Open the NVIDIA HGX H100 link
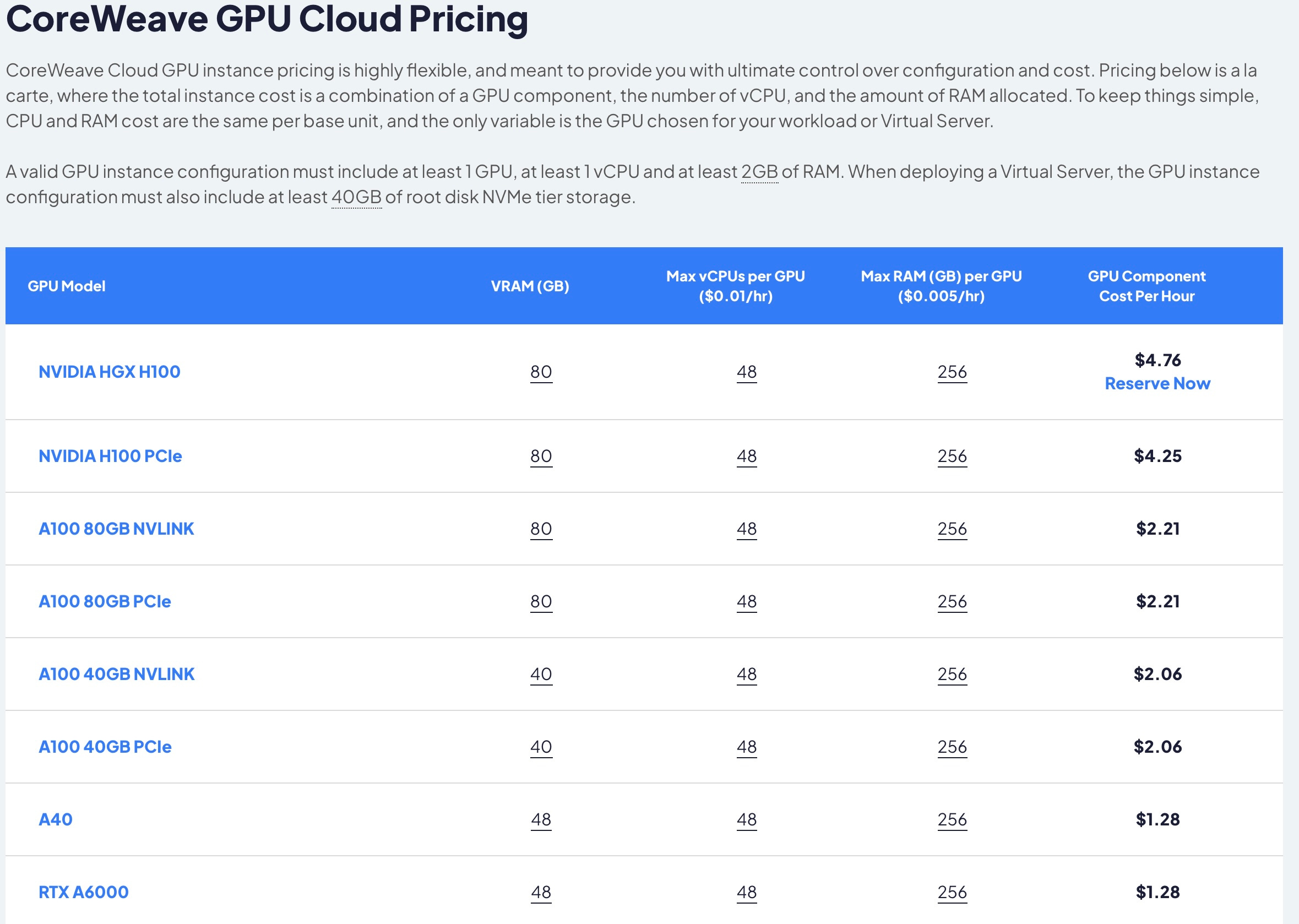This screenshot has height=924, width=1299. 109,372
